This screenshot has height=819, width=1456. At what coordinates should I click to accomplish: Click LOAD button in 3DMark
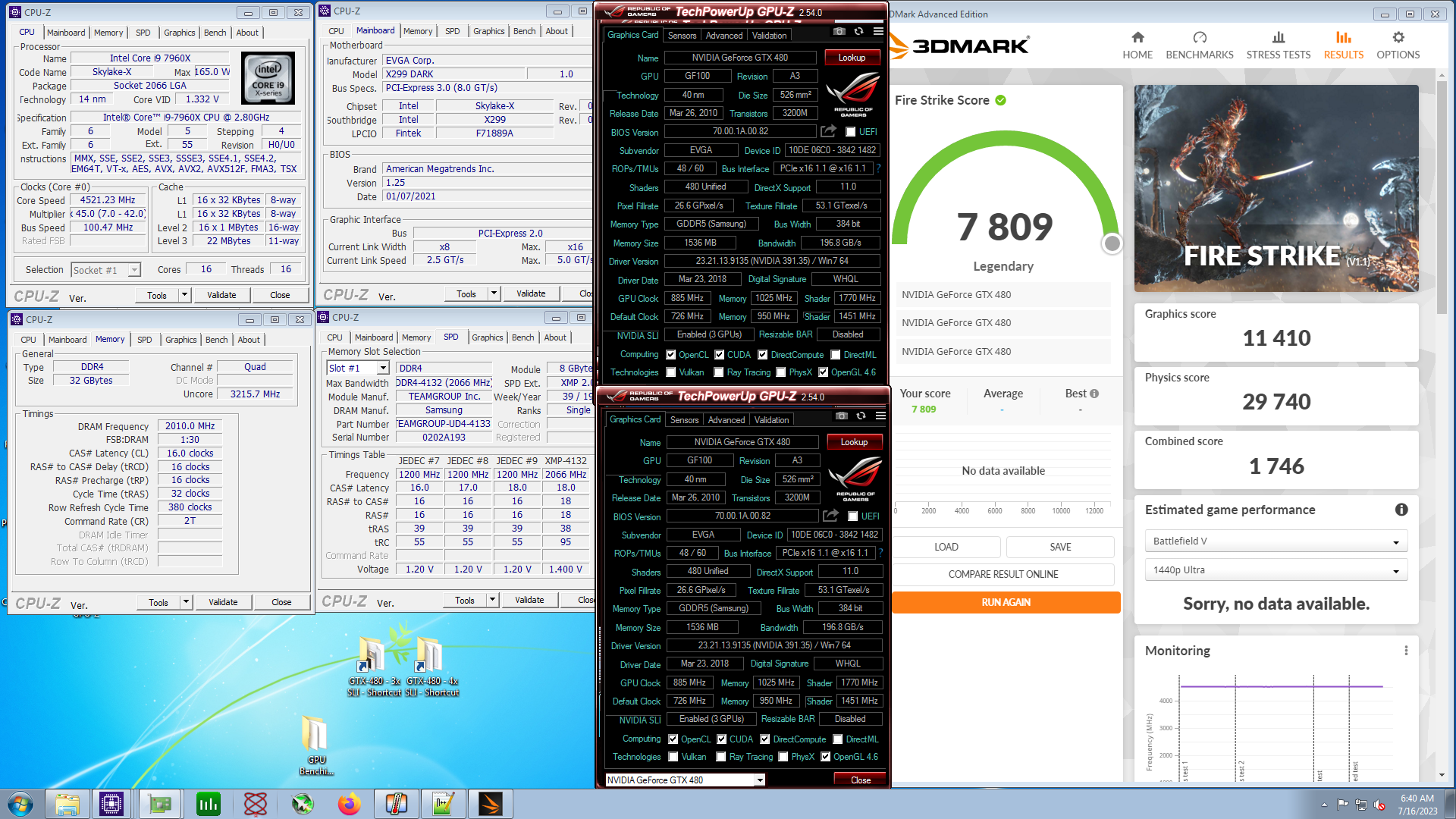pos(946,547)
